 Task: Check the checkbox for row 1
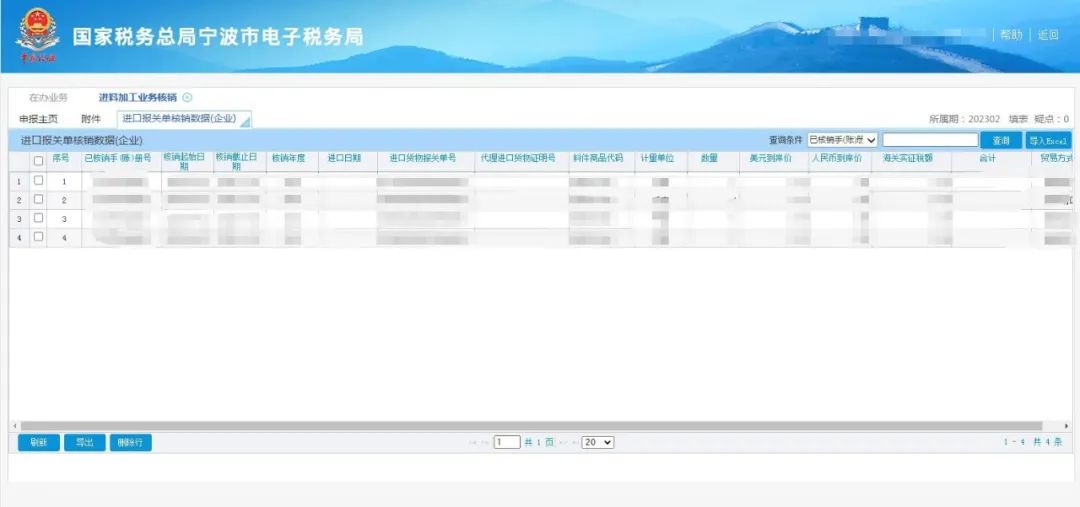coord(39,180)
